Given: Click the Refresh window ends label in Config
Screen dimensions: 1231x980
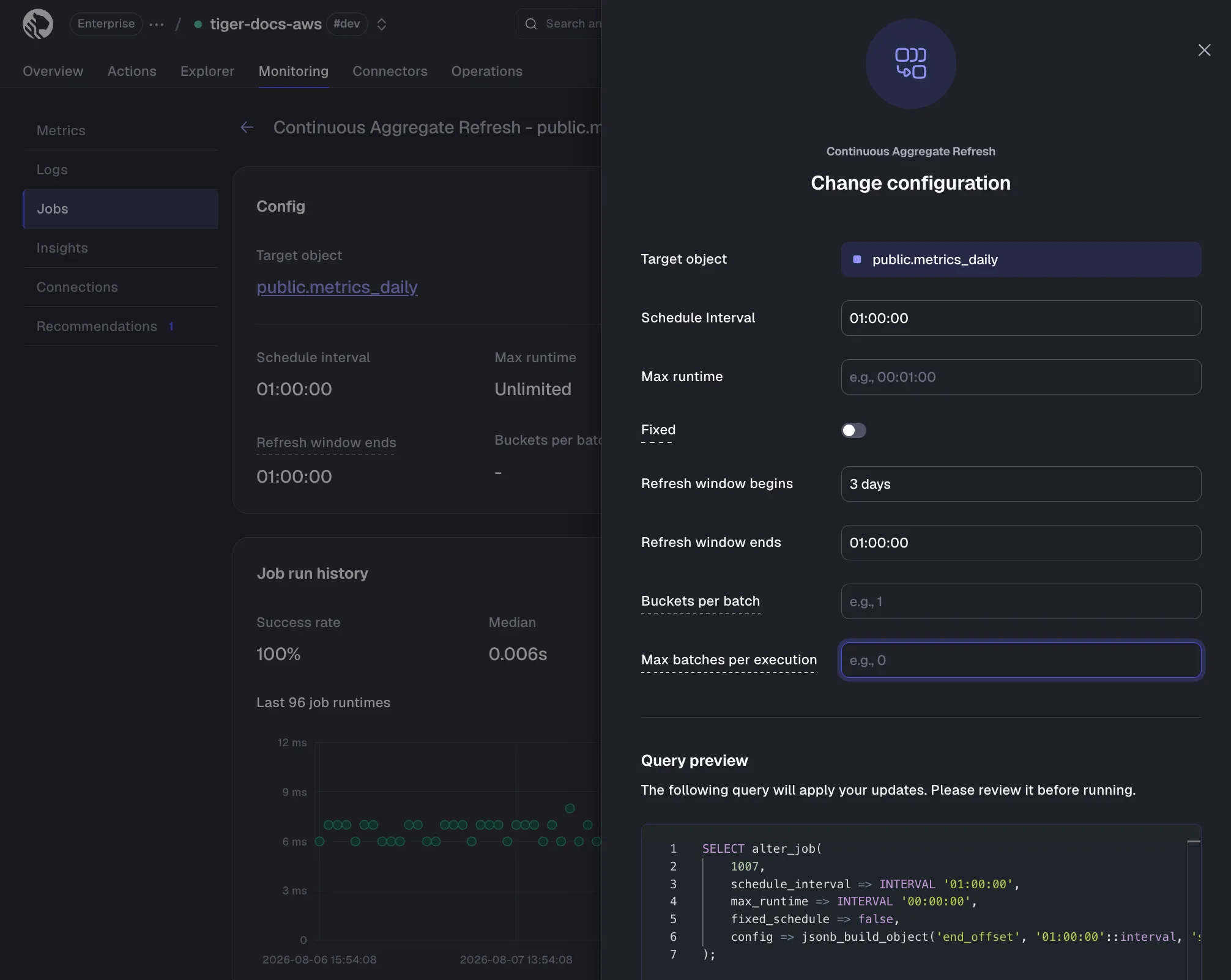Looking at the screenshot, I should (x=326, y=442).
